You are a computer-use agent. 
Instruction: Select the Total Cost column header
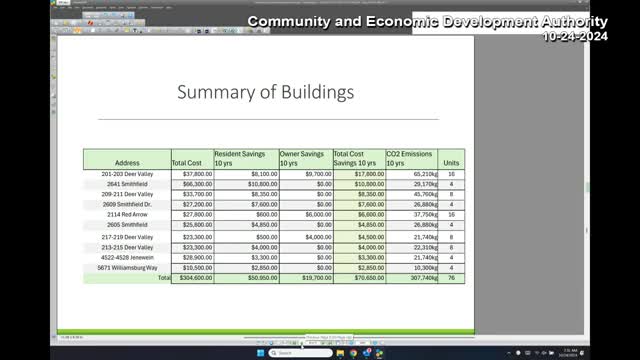pyautogui.click(x=193, y=160)
